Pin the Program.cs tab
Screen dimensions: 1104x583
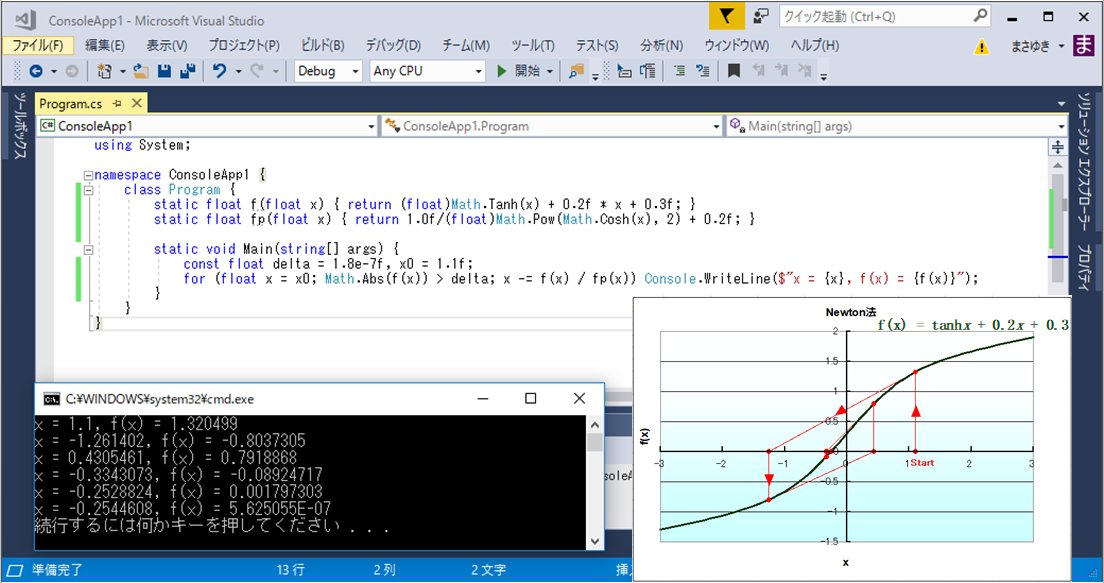pyautogui.click(x=118, y=104)
